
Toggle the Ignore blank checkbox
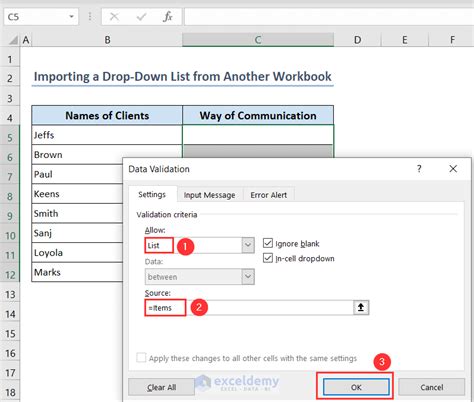point(268,243)
